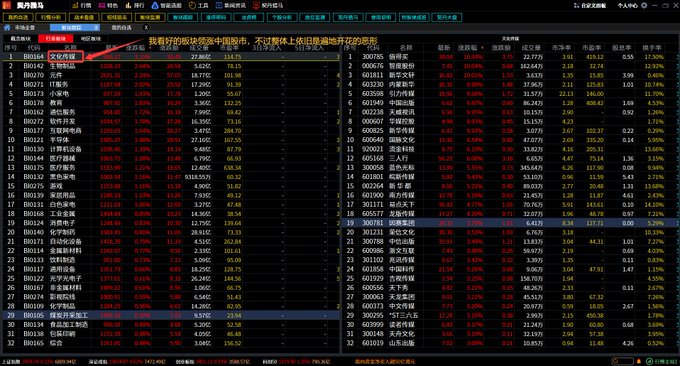The height and width of the screenshot is (366, 680).
Task: Select stock 601949 中国出版 row
Action: [x=510, y=103]
